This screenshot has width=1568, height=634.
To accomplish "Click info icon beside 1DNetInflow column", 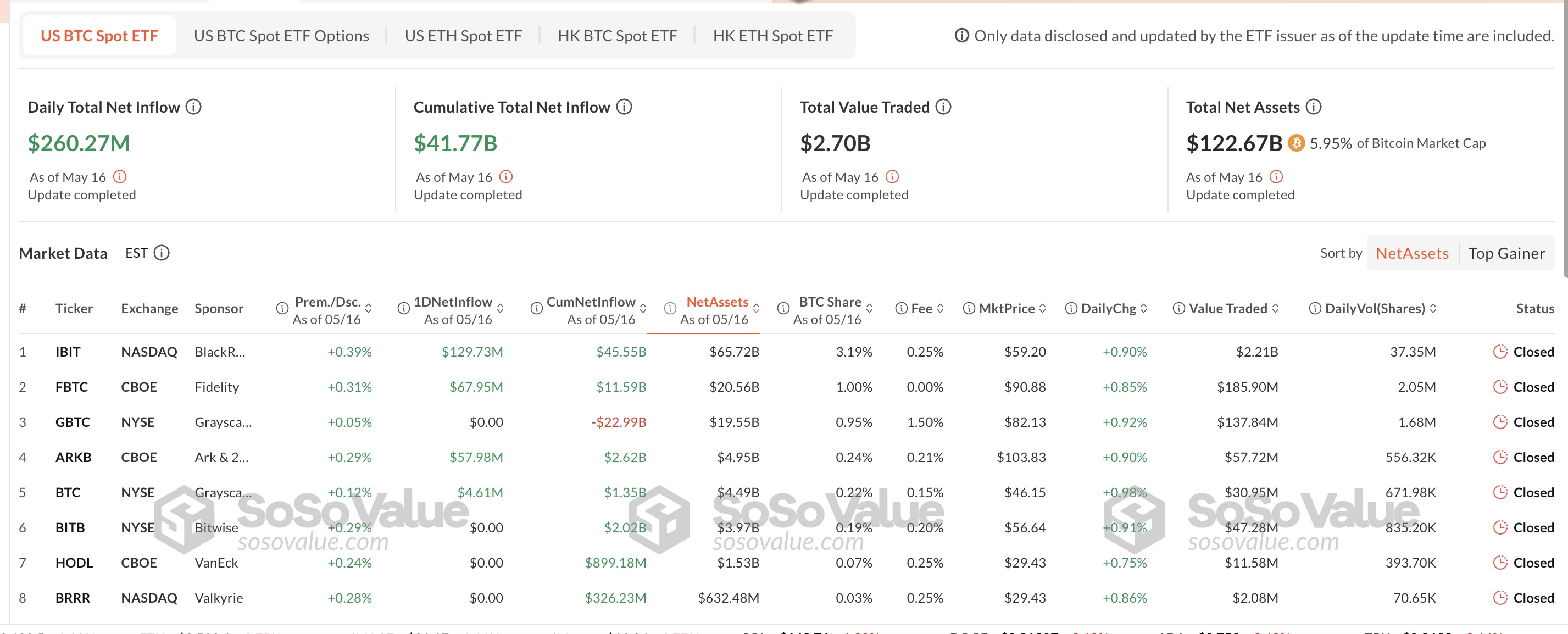I will click(x=404, y=308).
